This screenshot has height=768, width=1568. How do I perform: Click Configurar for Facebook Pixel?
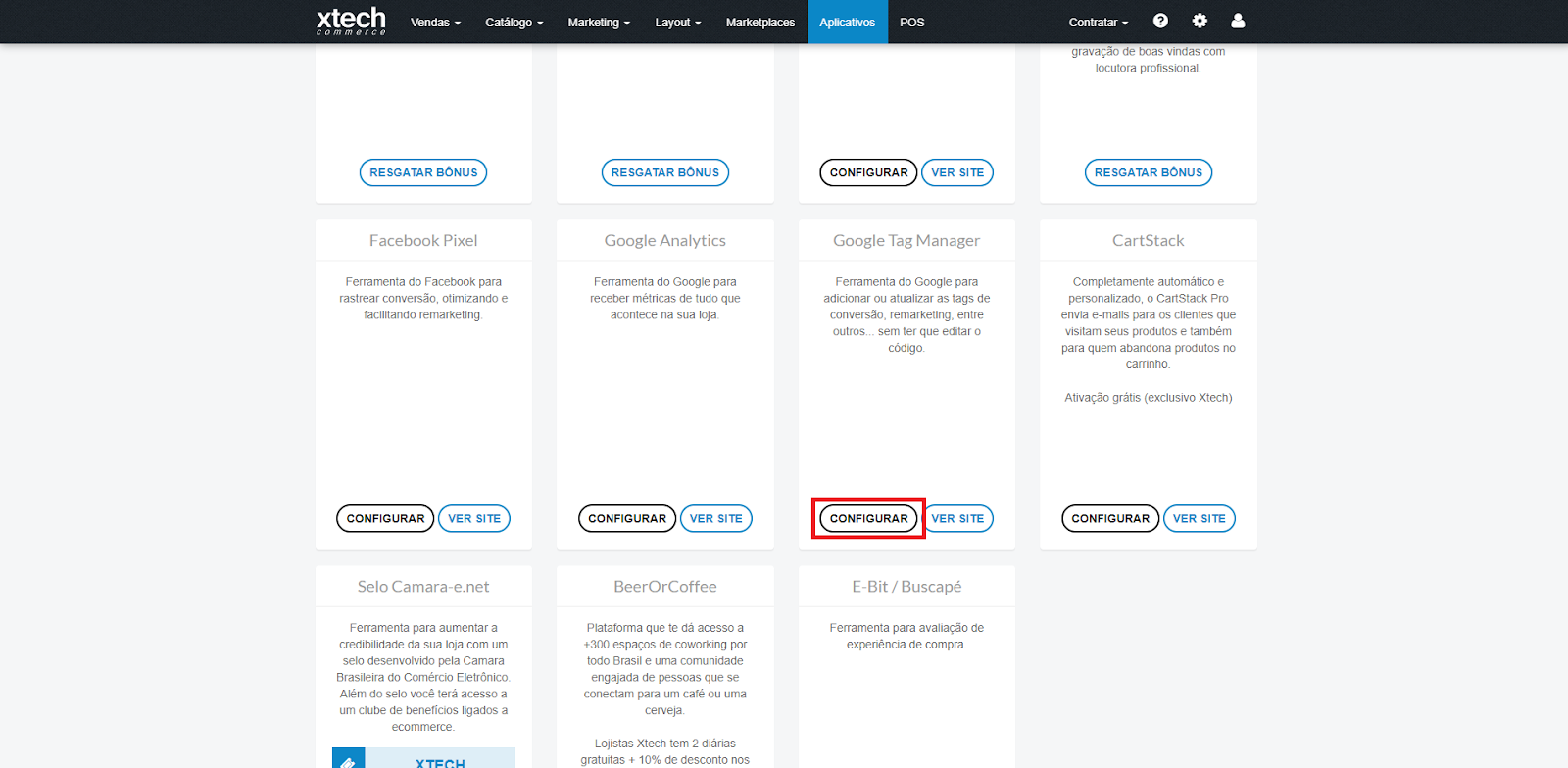pos(385,518)
